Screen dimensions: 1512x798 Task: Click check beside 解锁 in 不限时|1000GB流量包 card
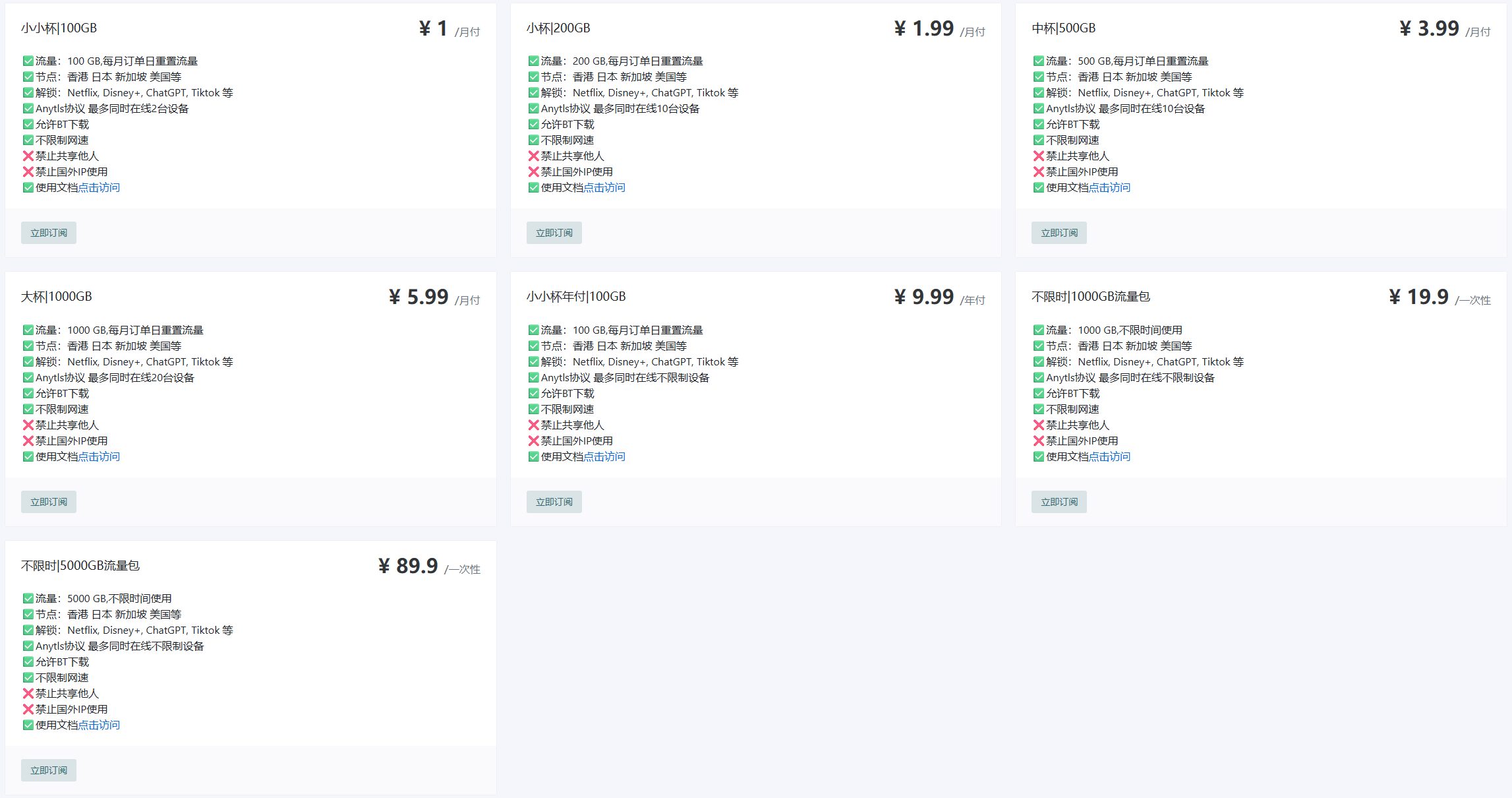1038,362
